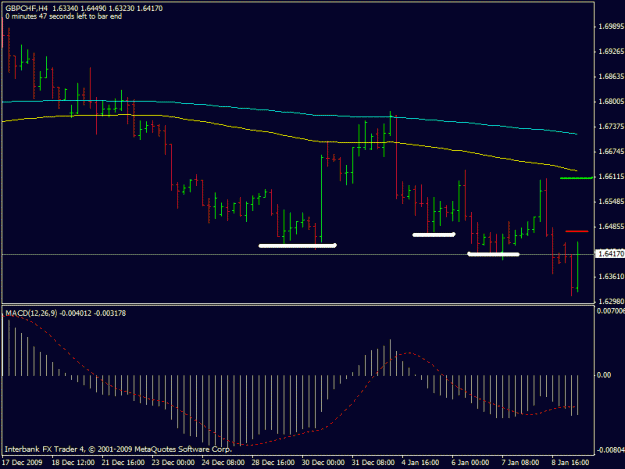Click the 1.66115 price axis label

[x=611, y=177]
